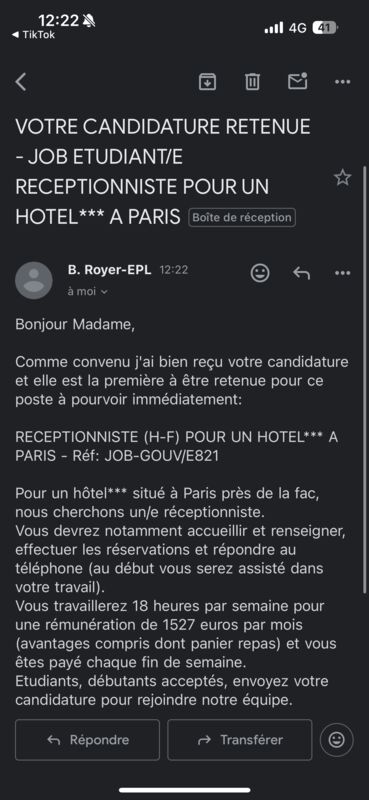This screenshot has height=800, width=369.
Task: Open sender B. Royer-EPL details
Action: coord(109,270)
